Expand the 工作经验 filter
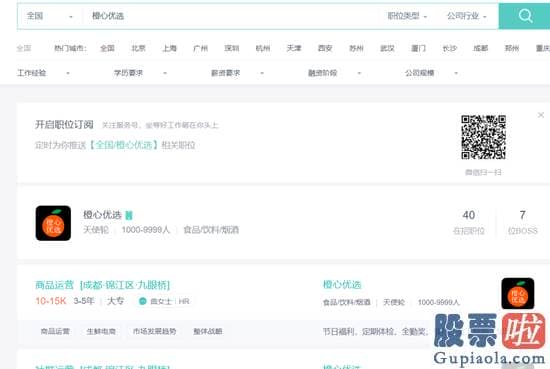 click(x=43, y=73)
